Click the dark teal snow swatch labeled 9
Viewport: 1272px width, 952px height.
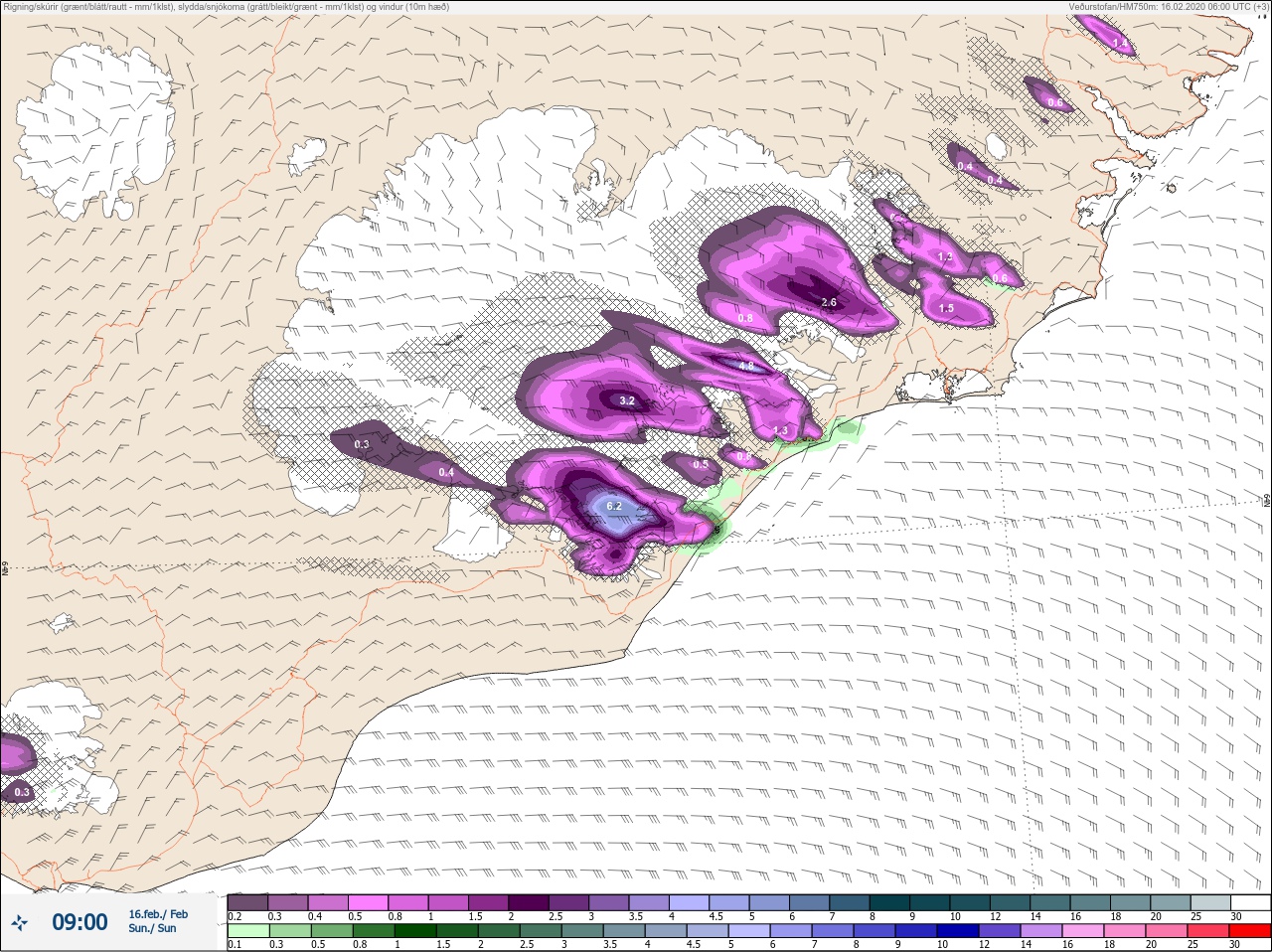(x=929, y=902)
